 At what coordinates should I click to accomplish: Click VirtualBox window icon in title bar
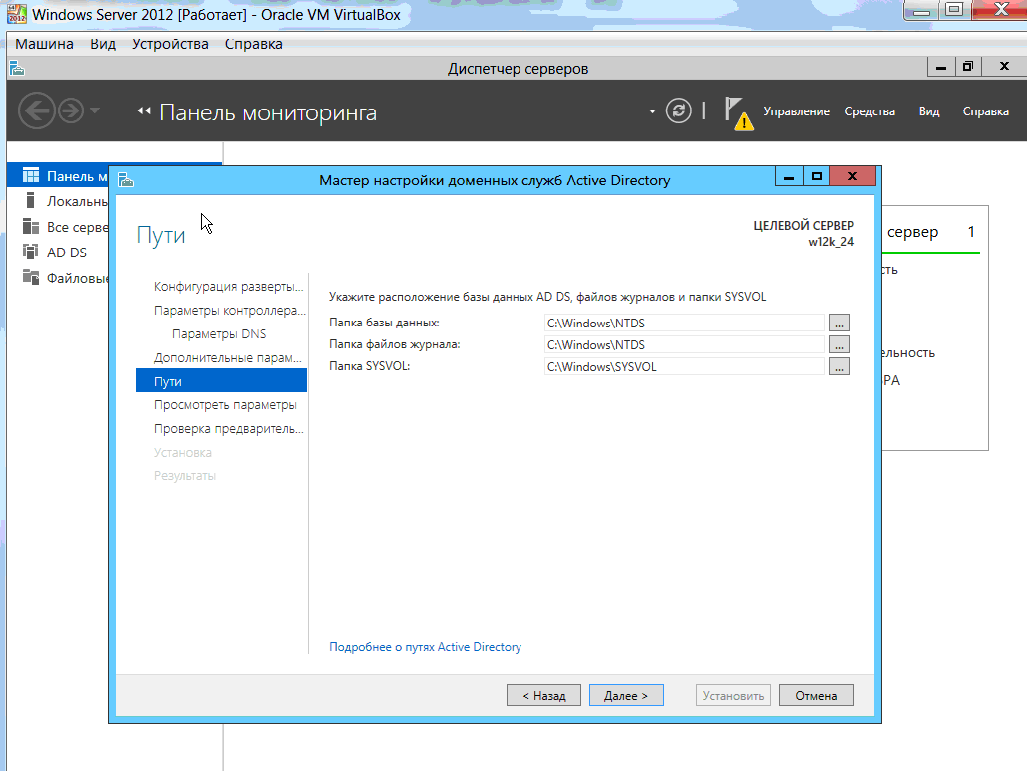[16, 14]
